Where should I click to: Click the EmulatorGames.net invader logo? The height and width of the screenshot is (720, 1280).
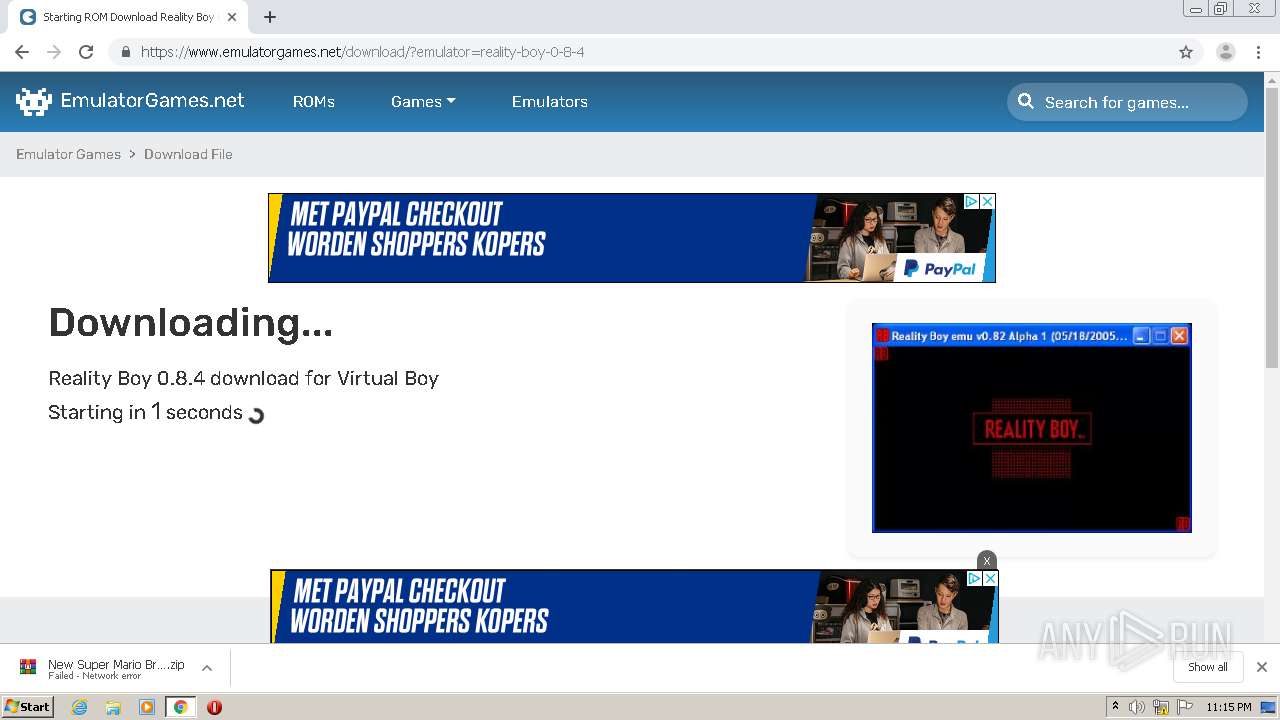[34, 101]
